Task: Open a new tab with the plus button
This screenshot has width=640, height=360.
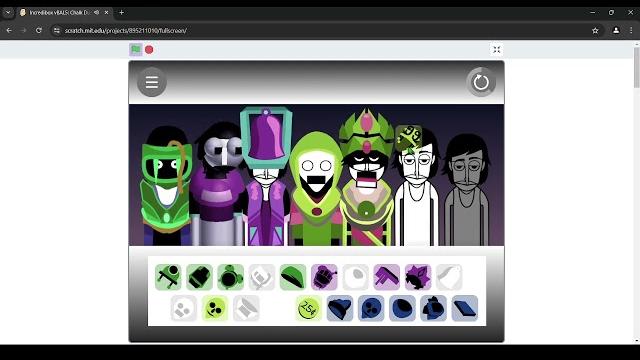Action: tap(121, 13)
